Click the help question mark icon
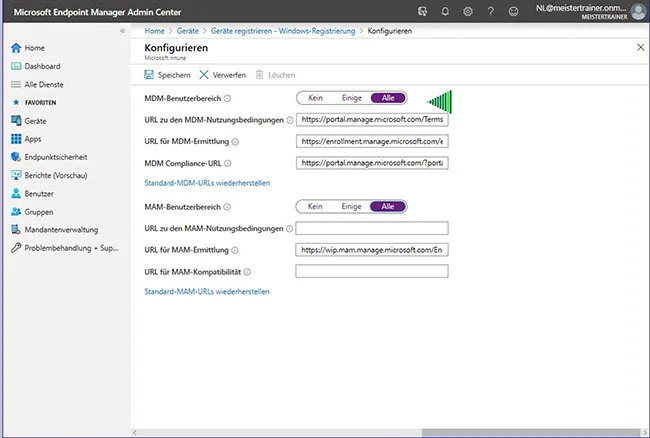 coord(489,11)
